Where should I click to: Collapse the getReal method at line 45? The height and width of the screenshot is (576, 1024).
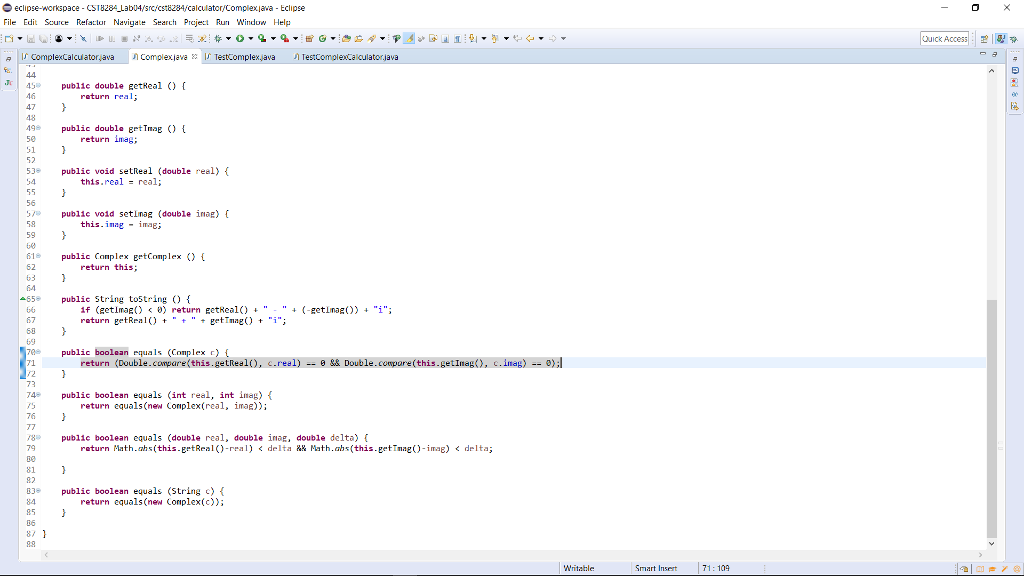39,86
